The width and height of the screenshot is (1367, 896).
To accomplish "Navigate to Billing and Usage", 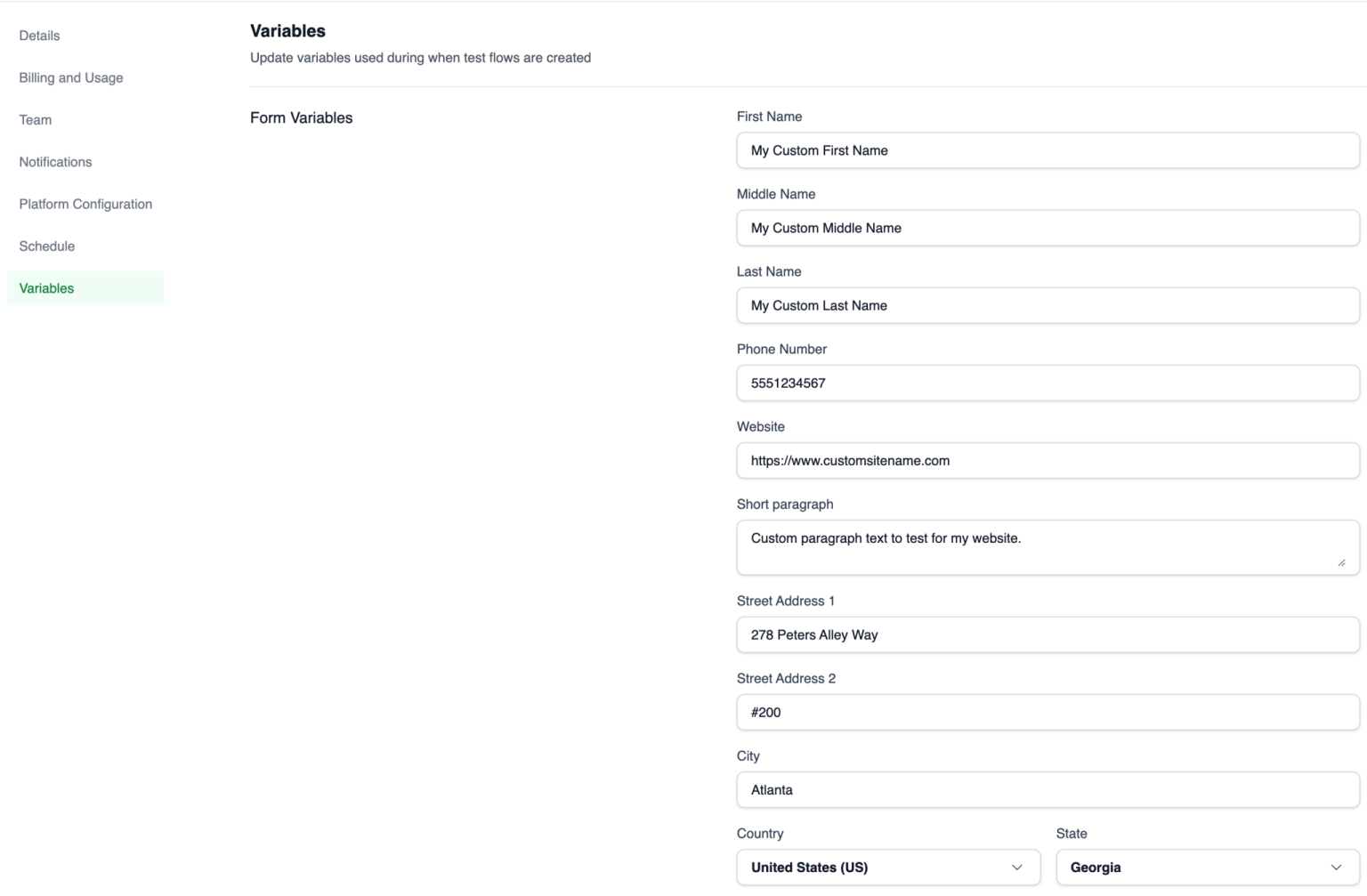I will pyautogui.click(x=70, y=77).
